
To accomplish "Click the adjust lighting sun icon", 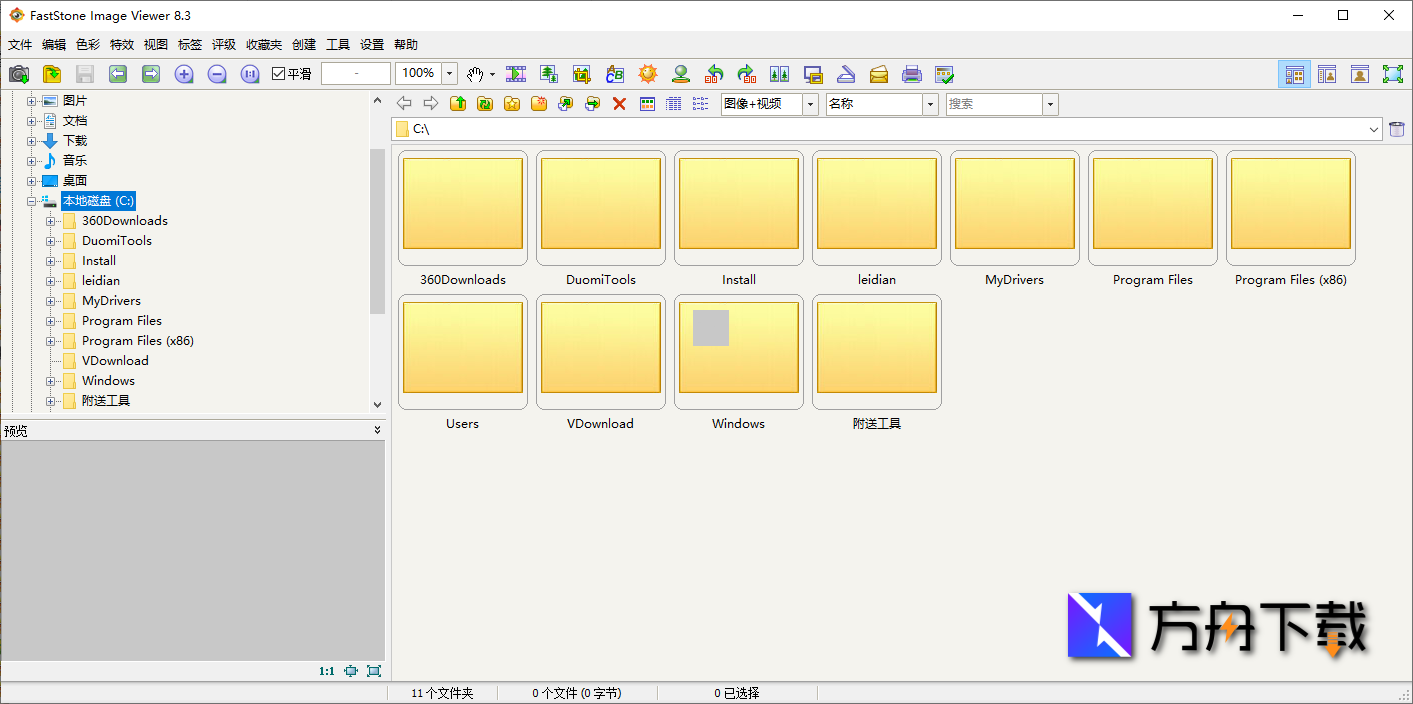I will pyautogui.click(x=648, y=73).
